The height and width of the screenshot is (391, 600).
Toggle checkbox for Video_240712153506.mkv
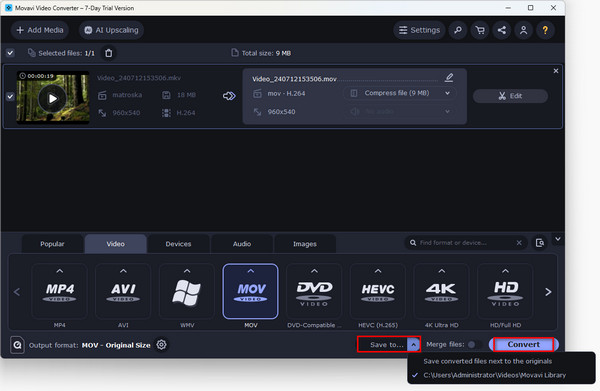point(10,96)
